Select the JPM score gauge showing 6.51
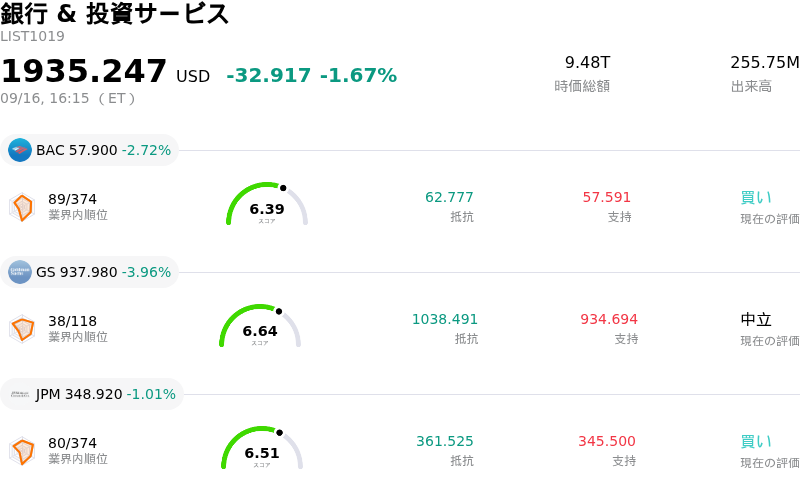This screenshot has width=800, height=488. click(262, 448)
